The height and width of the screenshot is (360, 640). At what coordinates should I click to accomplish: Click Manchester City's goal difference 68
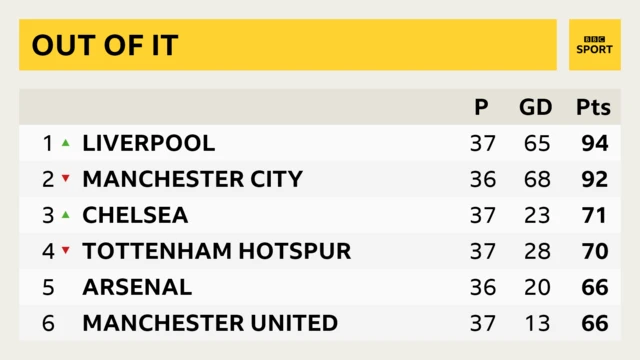pos(537,179)
